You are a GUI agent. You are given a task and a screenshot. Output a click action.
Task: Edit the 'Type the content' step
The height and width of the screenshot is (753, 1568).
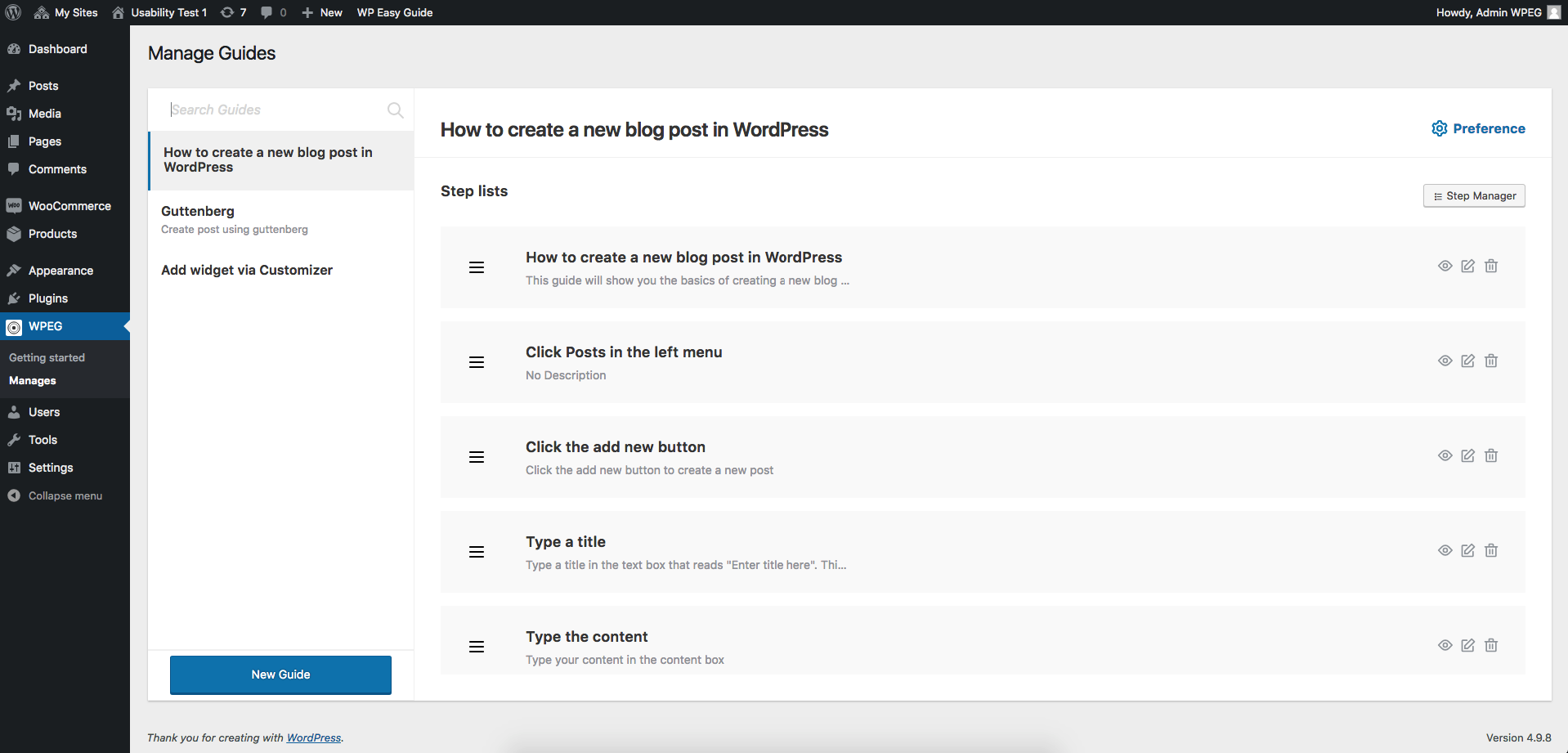[x=1468, y=645]
